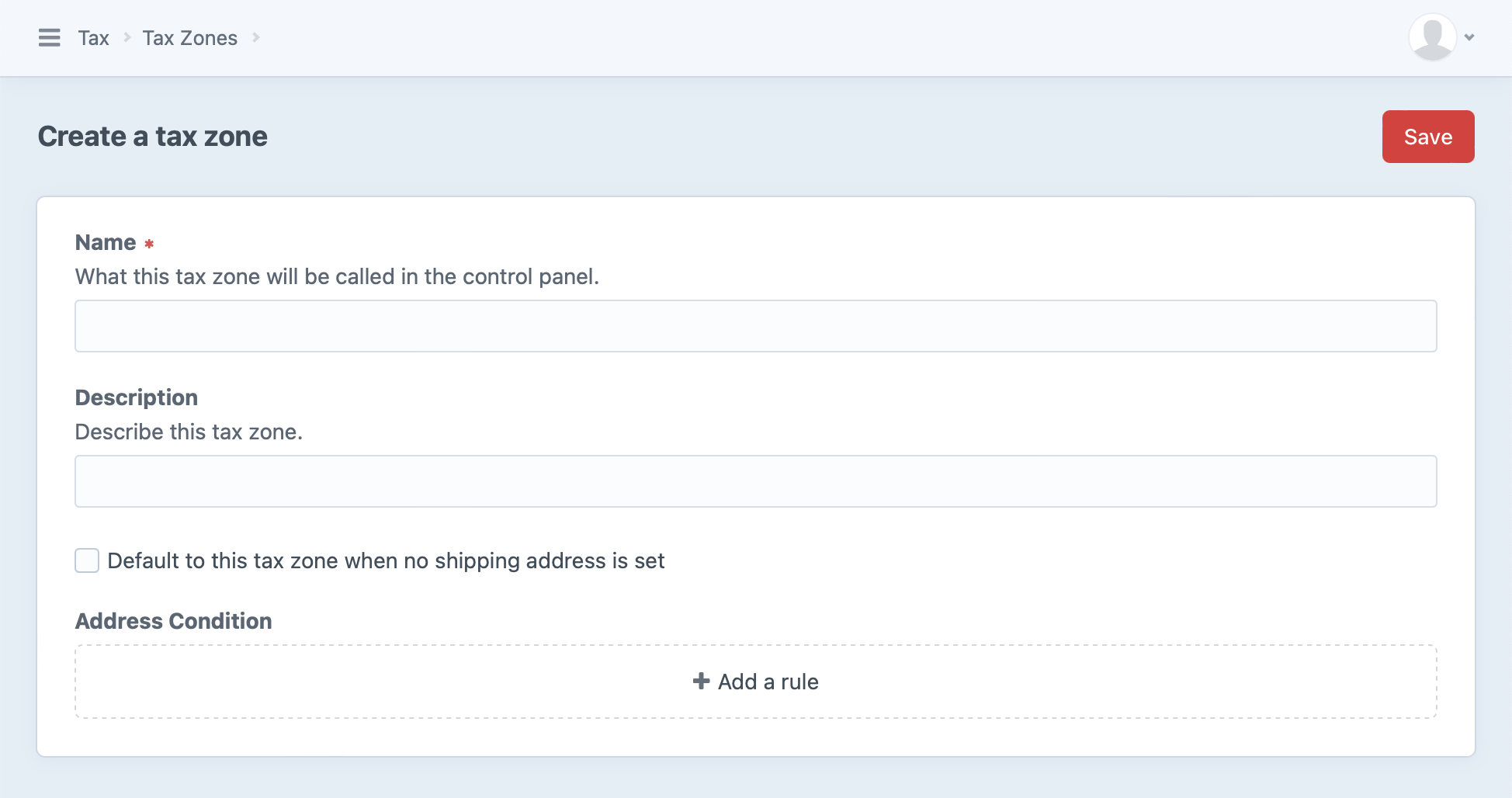The height and width of the screenshot is (798, 1512).
Task: Click the plus icon beside Add a rule
Action: click(701, 681)
